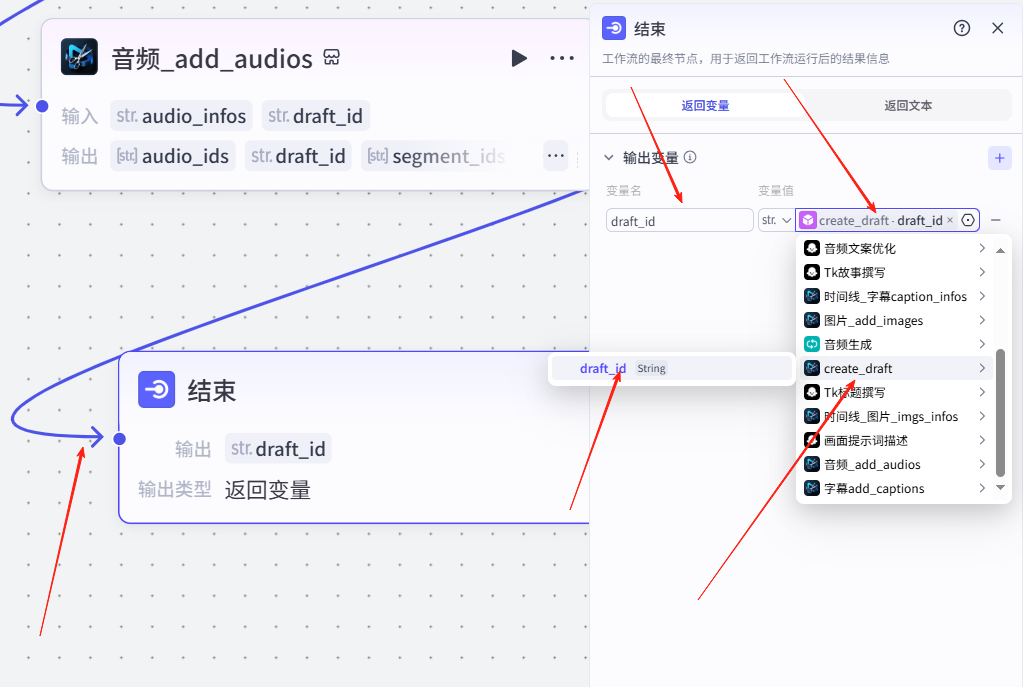Viewport: 1023px width, 687px height.
Task: Expand 音频文案优化 in variable list
Action: click(x=982, y=248)
